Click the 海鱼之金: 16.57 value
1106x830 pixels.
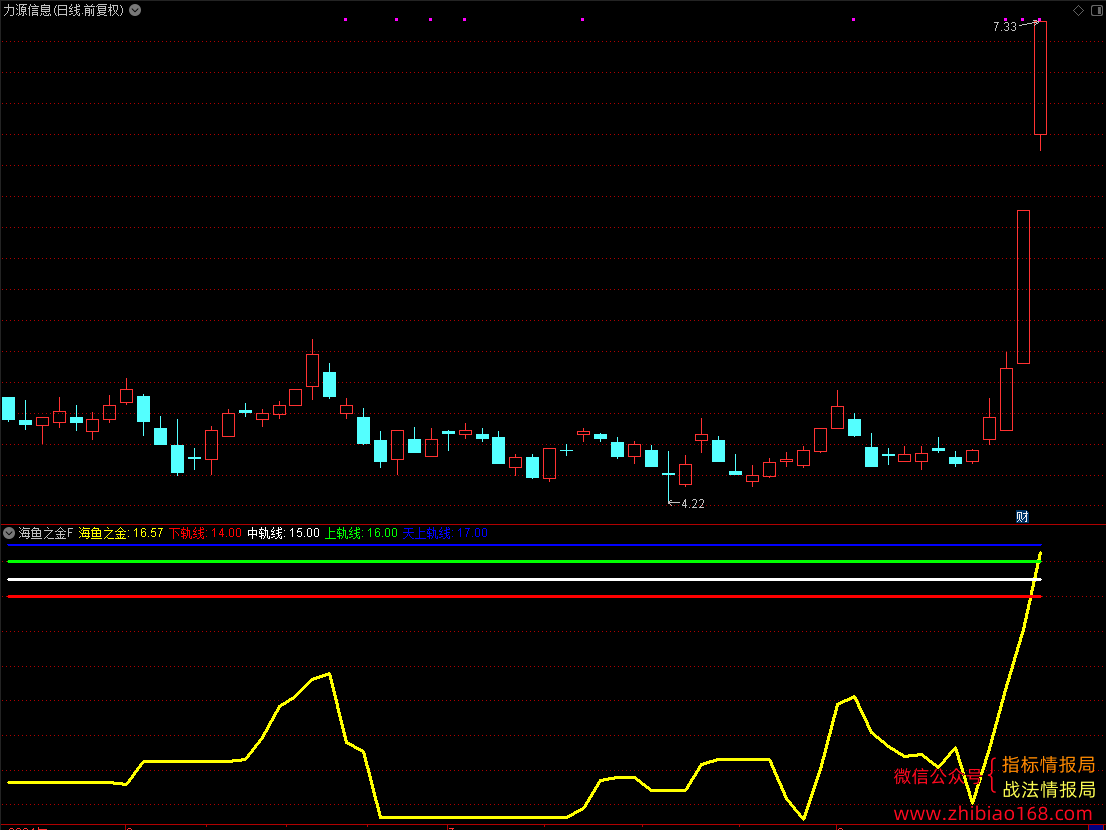[x=121, y=533]
